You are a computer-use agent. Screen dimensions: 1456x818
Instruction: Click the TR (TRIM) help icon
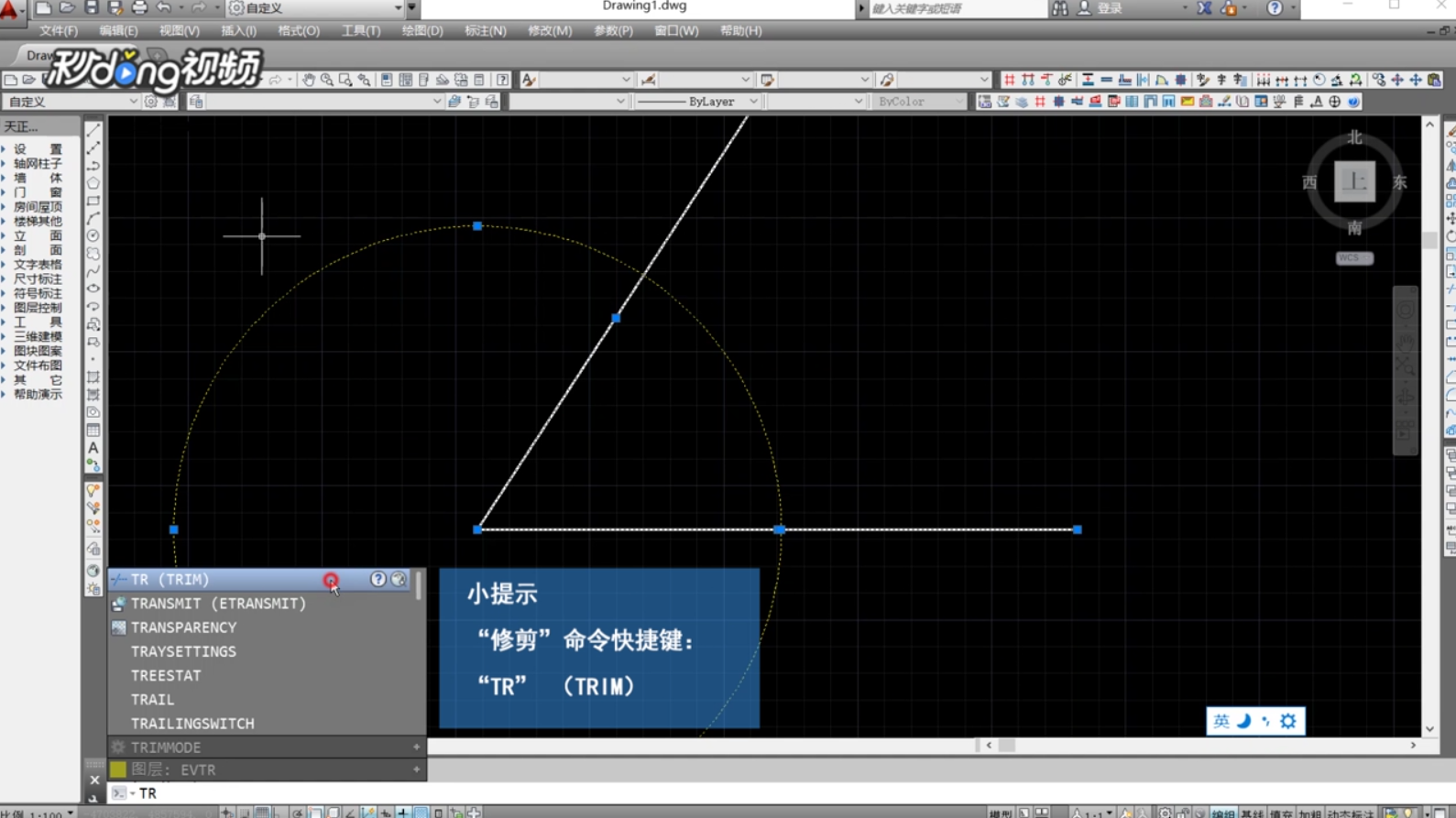coord(378,579)
